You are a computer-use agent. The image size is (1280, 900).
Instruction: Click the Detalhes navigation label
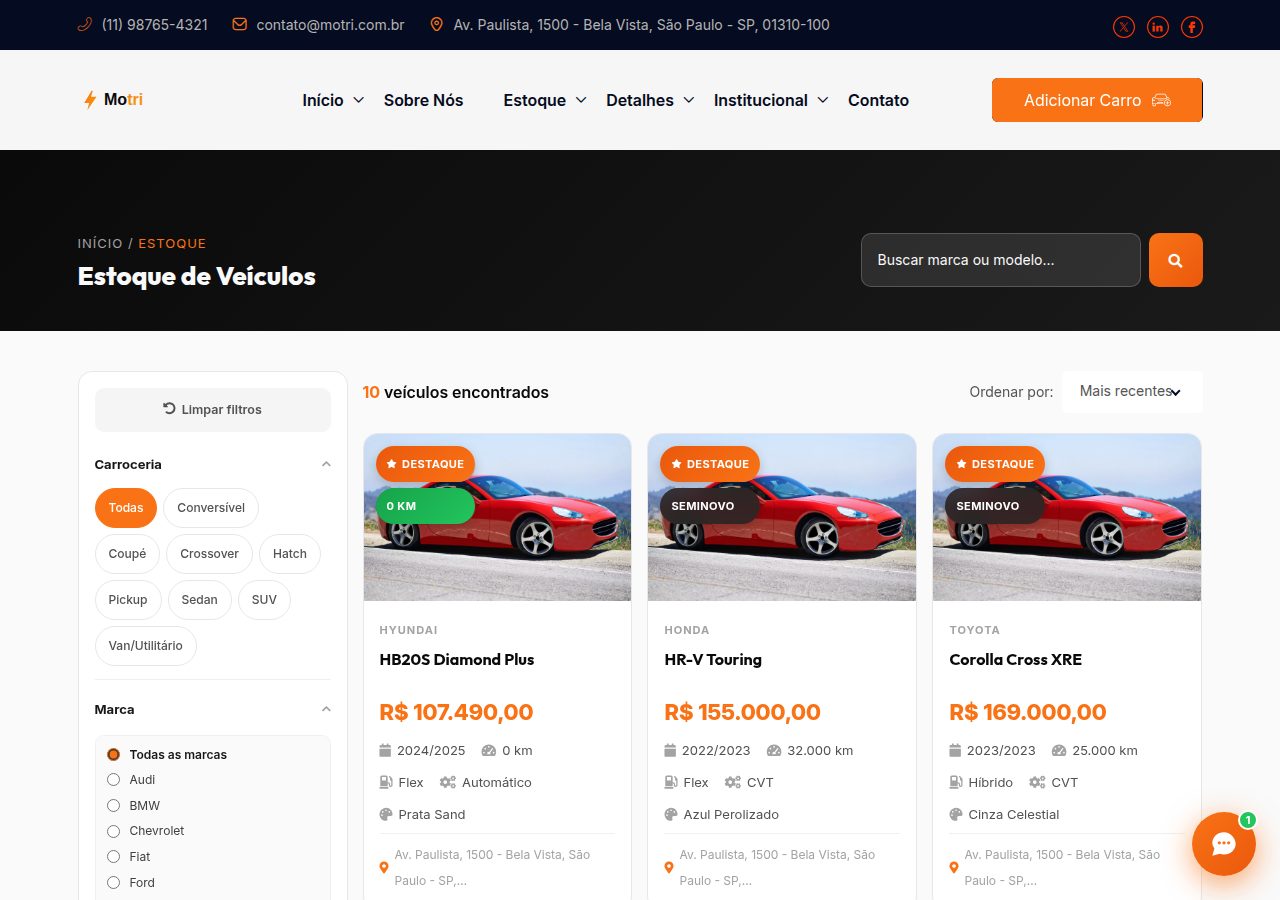click(x=640, y=100)
